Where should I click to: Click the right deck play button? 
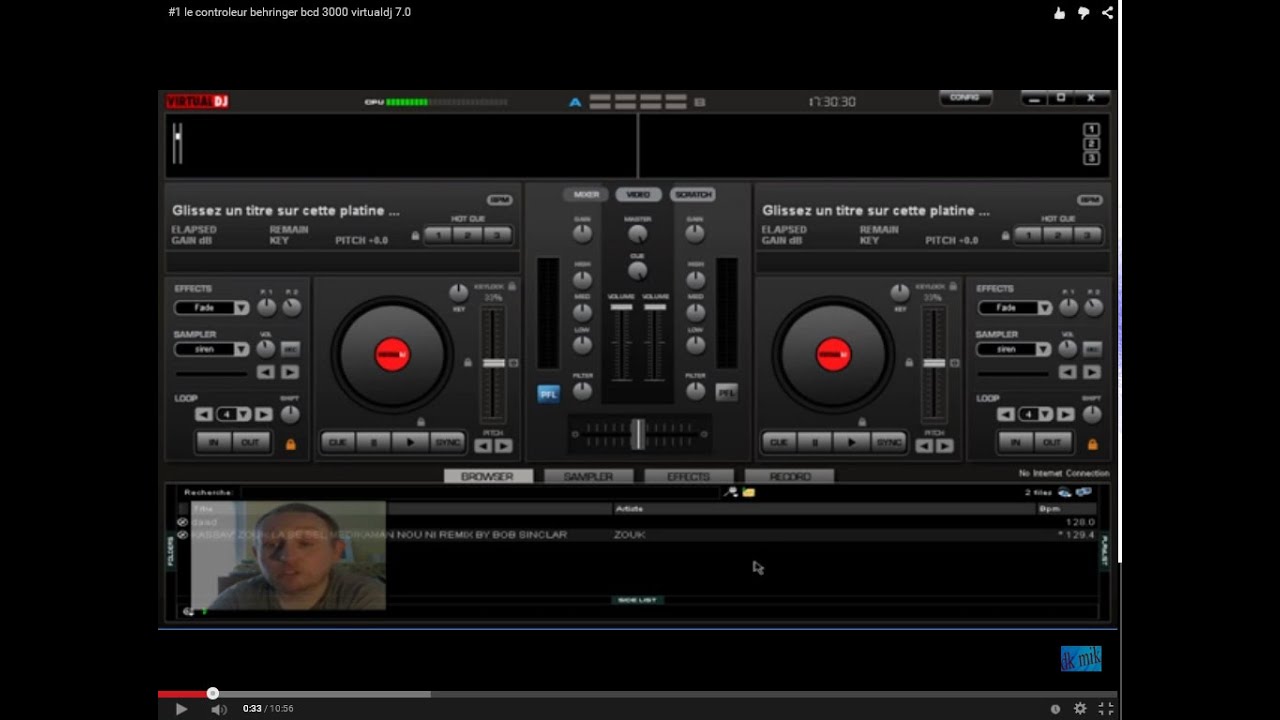click(851, 442)
